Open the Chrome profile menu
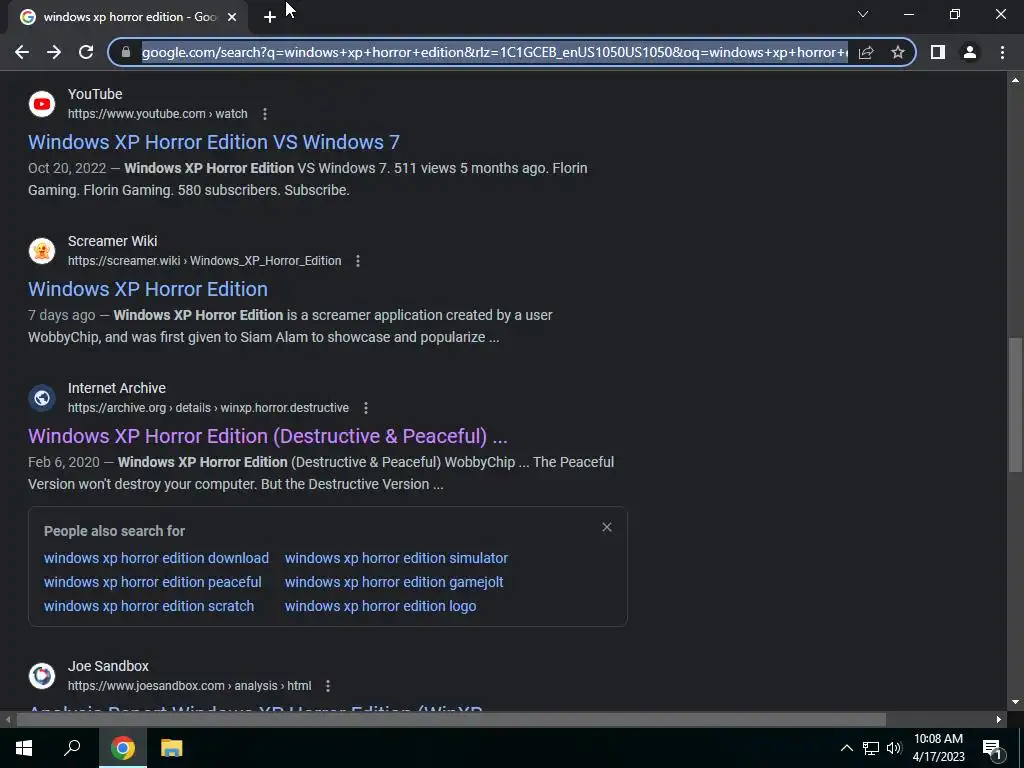This screenshot has width=1024, height=768. [x=970, y=52]
